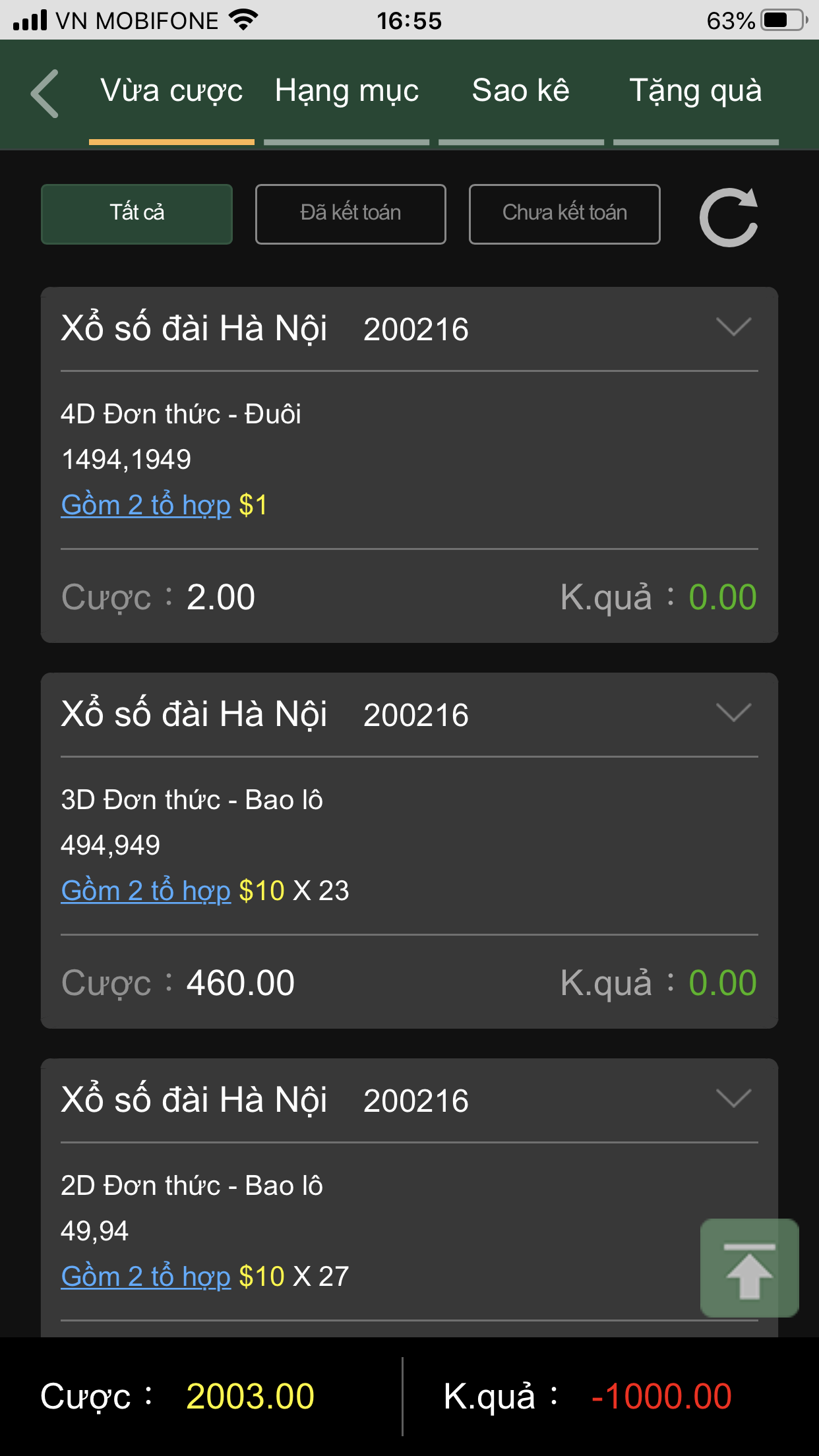Expand the 4D Đơn thức bet card

[733, 327]
